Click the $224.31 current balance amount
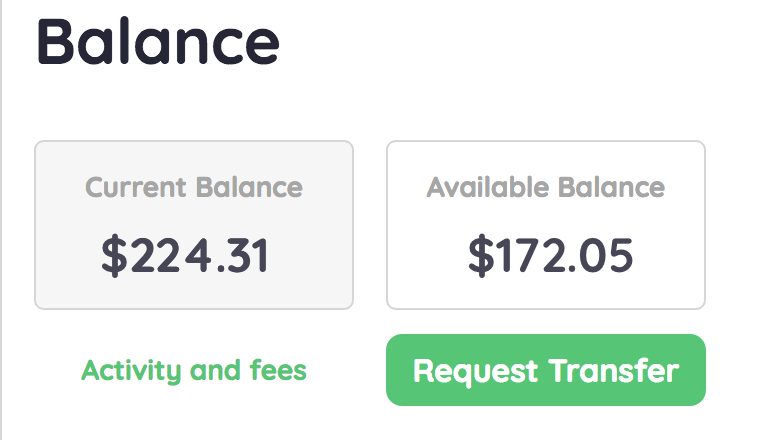 pyautogui.click(x=185, y=255)
